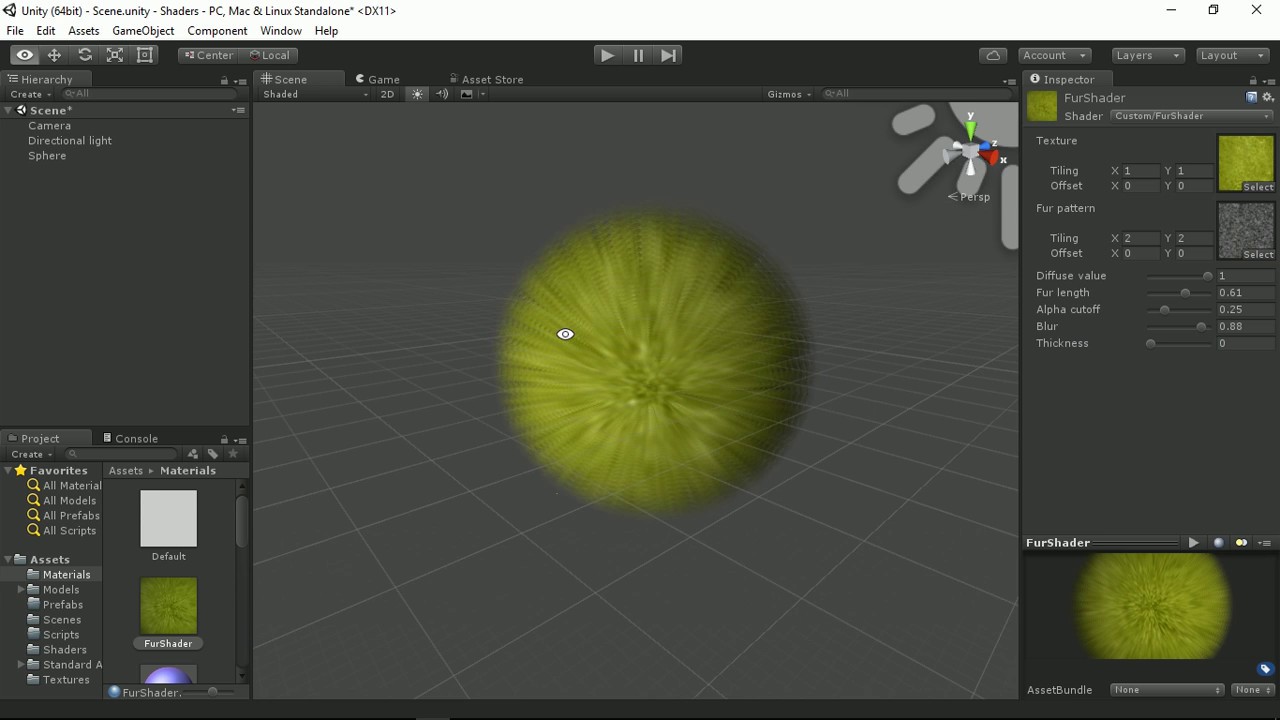Expand the Models folder

pos(21,590)
